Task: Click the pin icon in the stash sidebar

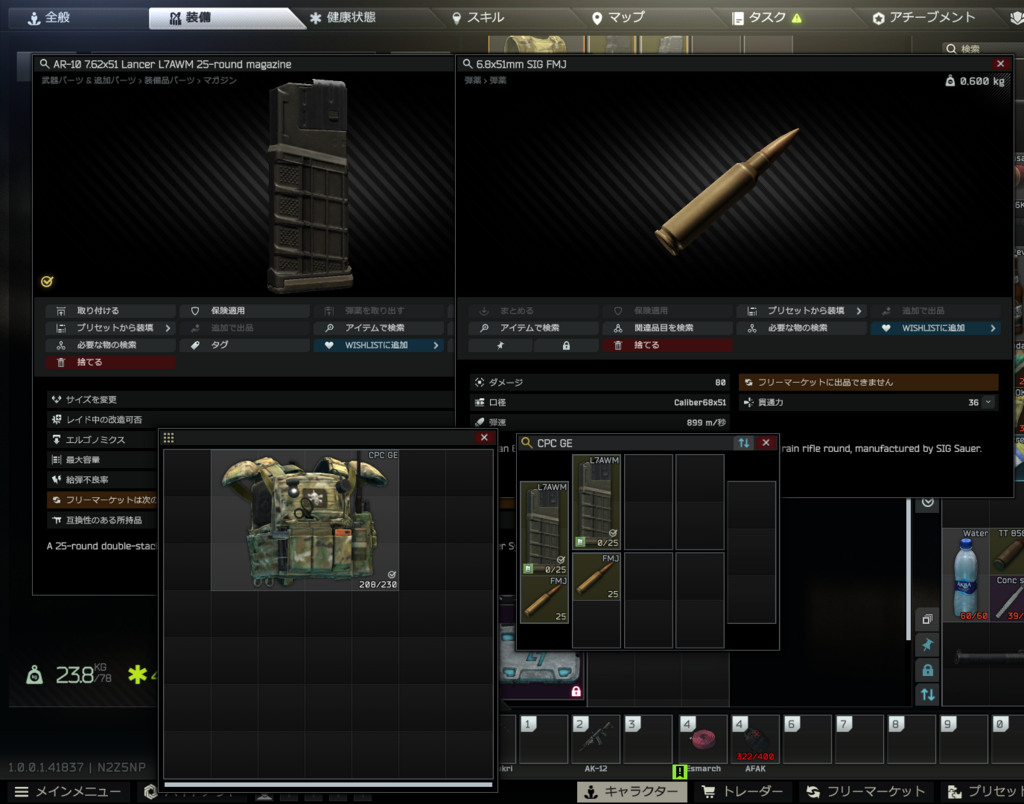Action: (x=927, y=645)
